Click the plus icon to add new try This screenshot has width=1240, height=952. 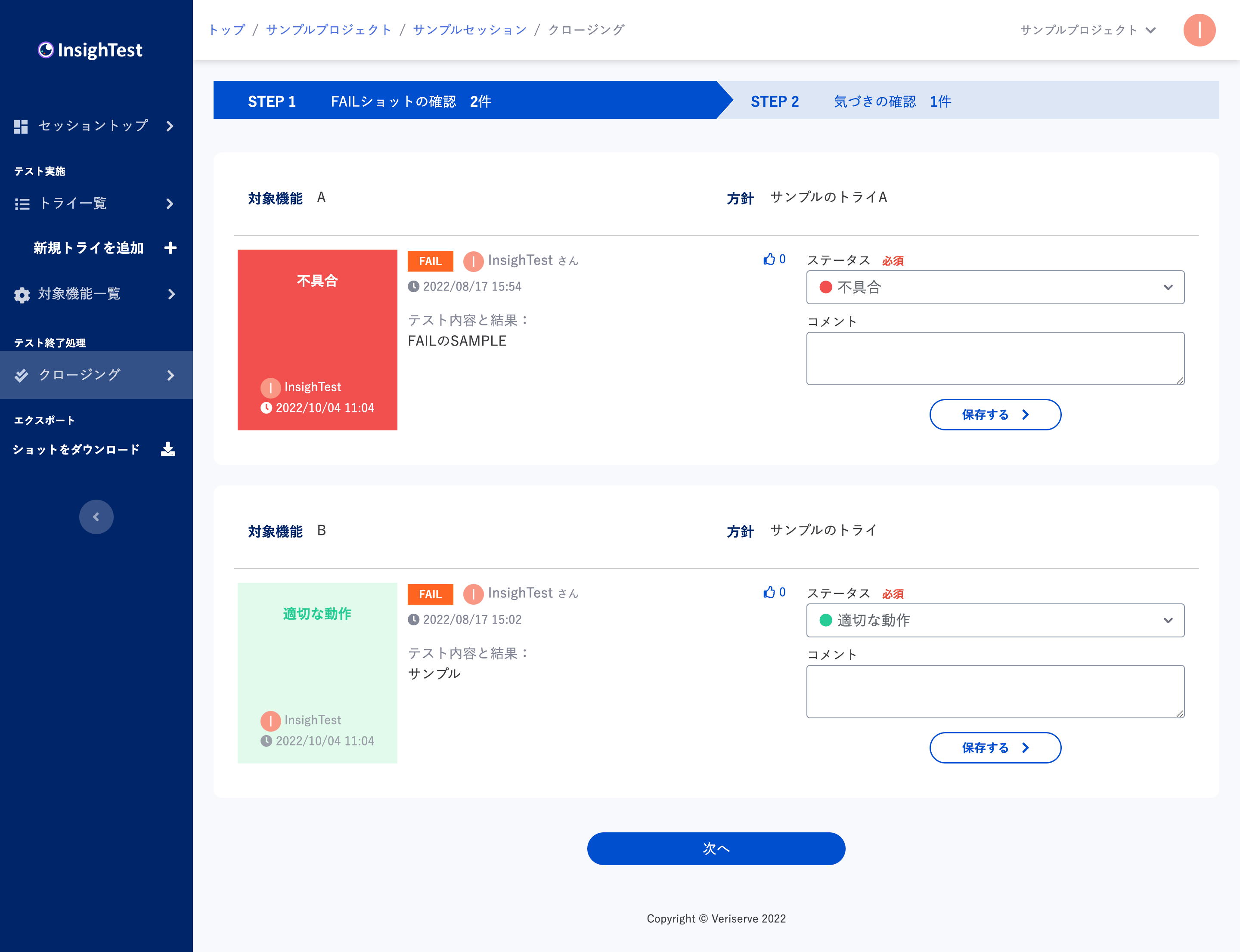click(170, 247)
